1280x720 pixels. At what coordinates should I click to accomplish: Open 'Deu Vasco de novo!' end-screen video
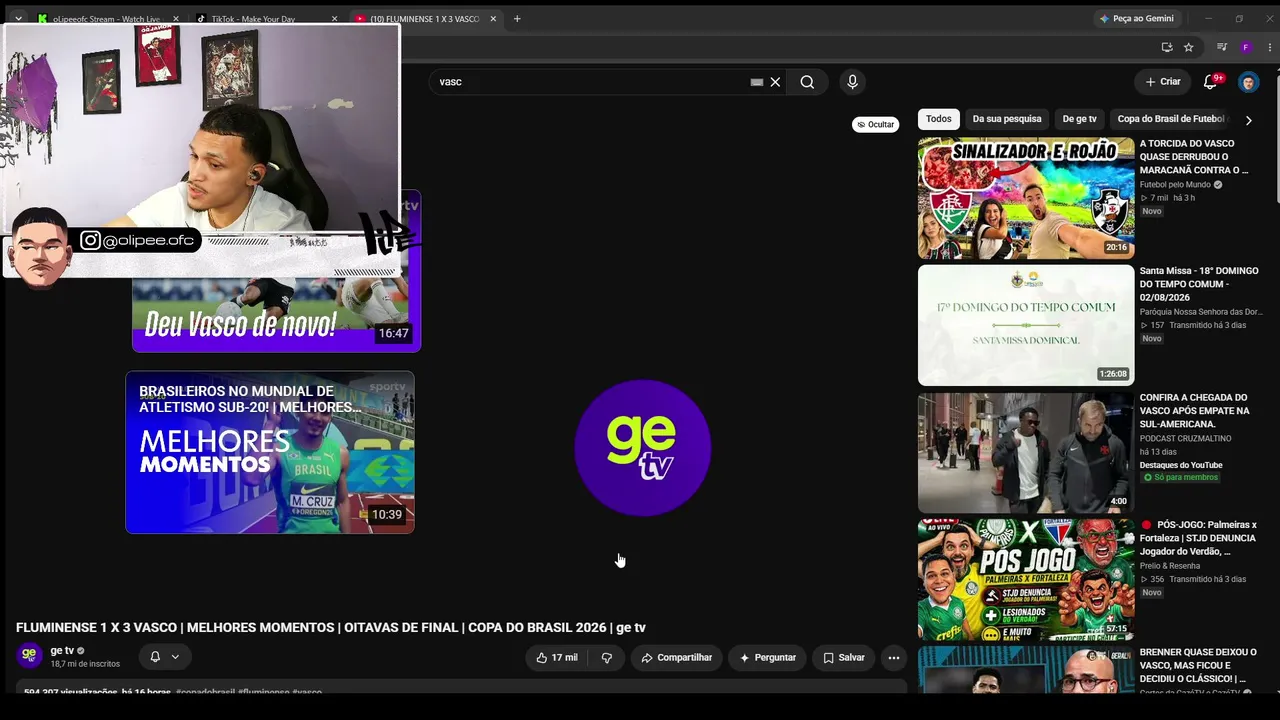[x=276, y=315]
